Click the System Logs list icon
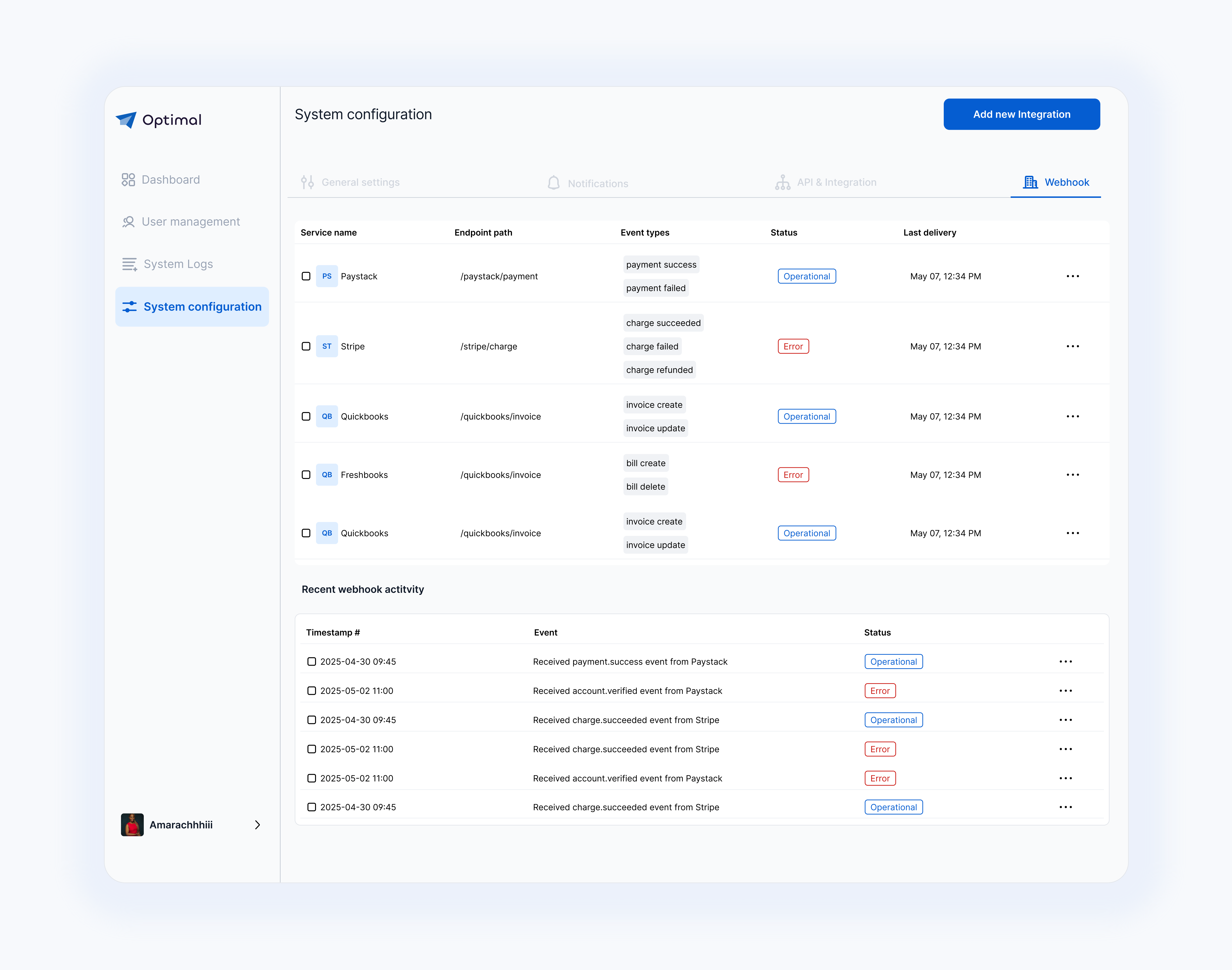The image size is (1232, 970). (130, 264)
